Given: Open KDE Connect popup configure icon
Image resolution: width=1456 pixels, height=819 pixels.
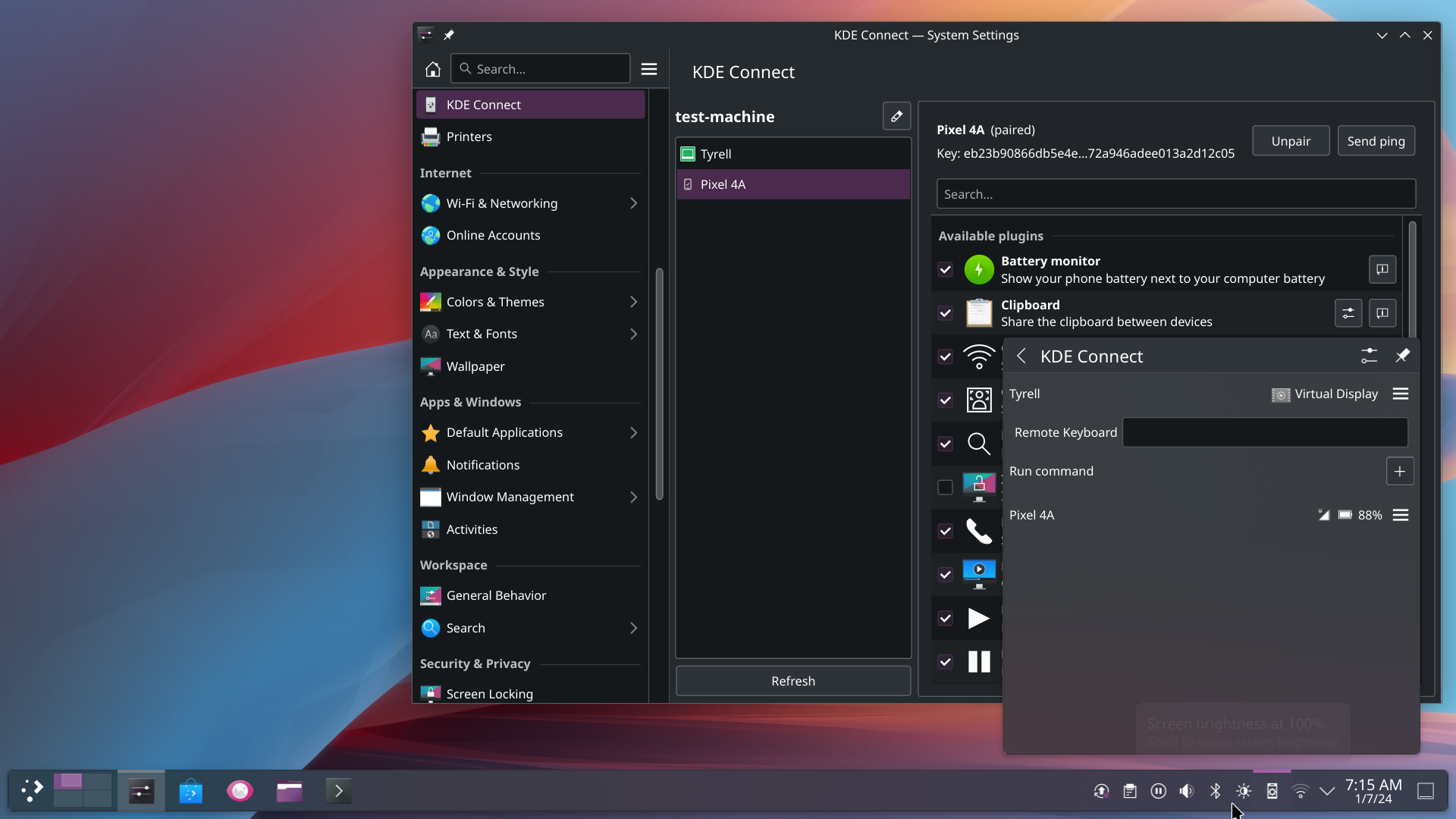Looking at the screenshot, I should click(x=1369, y=356).
